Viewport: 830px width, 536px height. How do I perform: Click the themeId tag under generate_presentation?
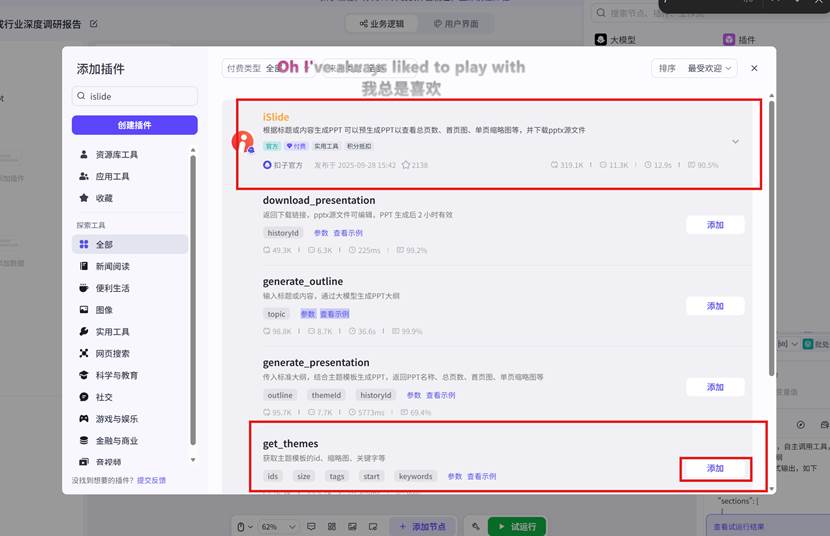tap(326, 395)
